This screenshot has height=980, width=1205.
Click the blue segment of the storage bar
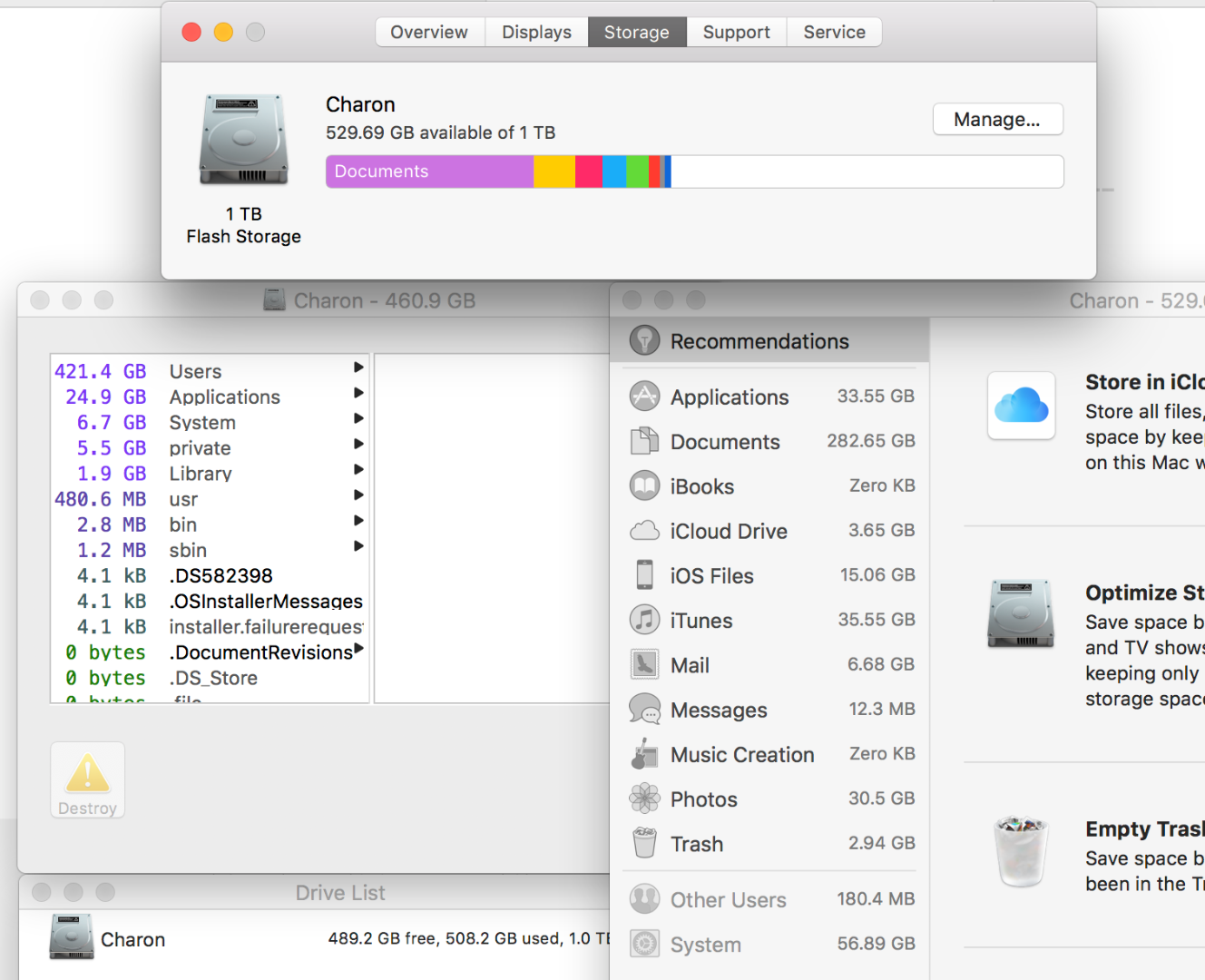(x=614, y=171)
